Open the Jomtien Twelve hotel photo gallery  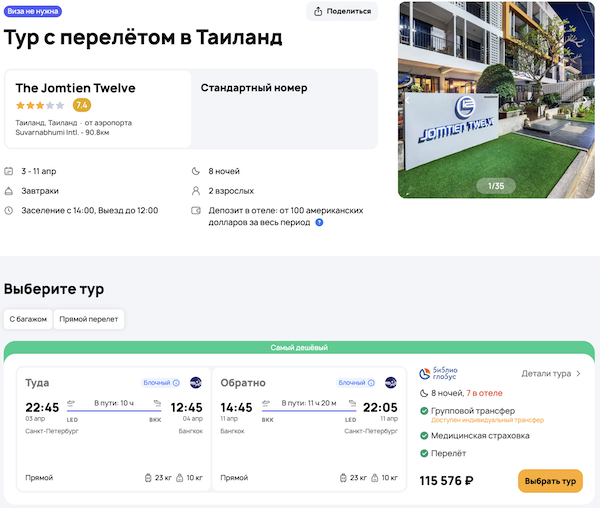[497, 100]
